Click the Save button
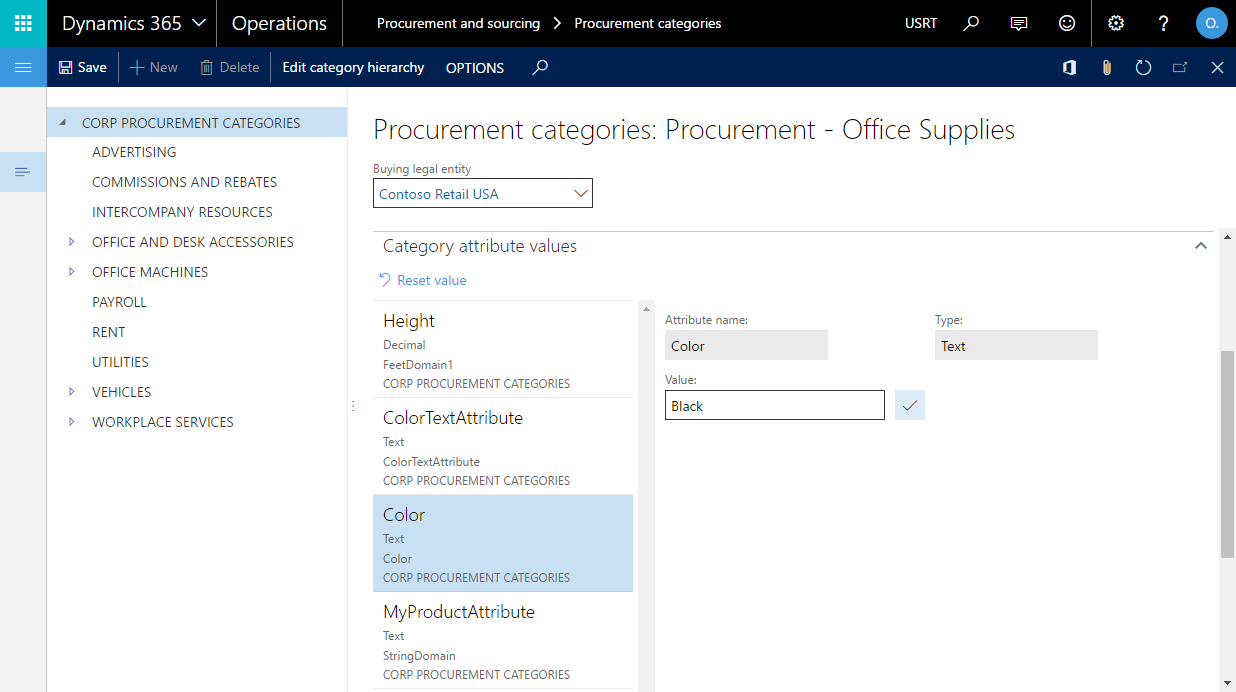Viewport: 1236px width, 692px height. (x=82, y=67)
